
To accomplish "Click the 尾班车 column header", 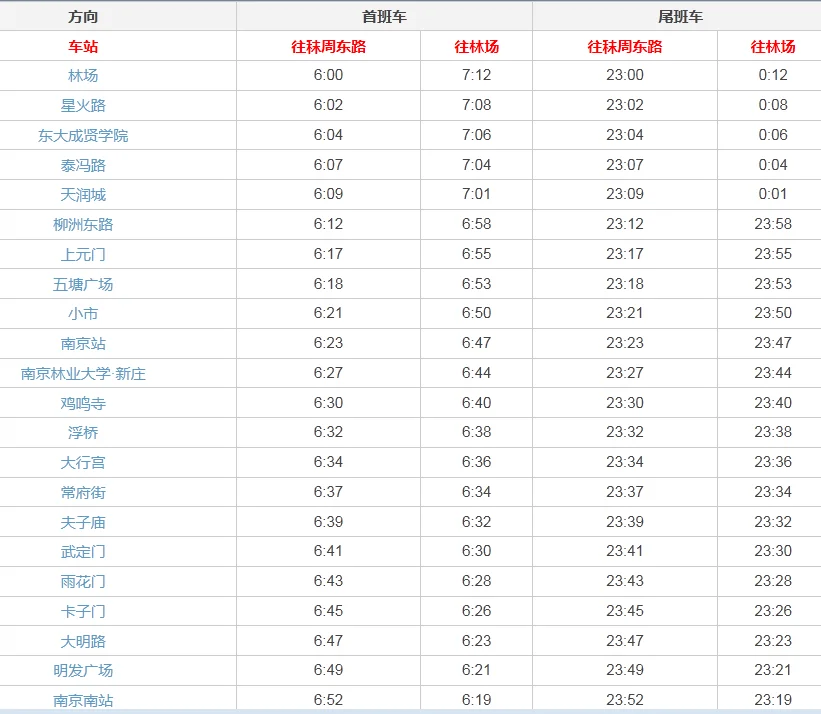I will point(680,17).
